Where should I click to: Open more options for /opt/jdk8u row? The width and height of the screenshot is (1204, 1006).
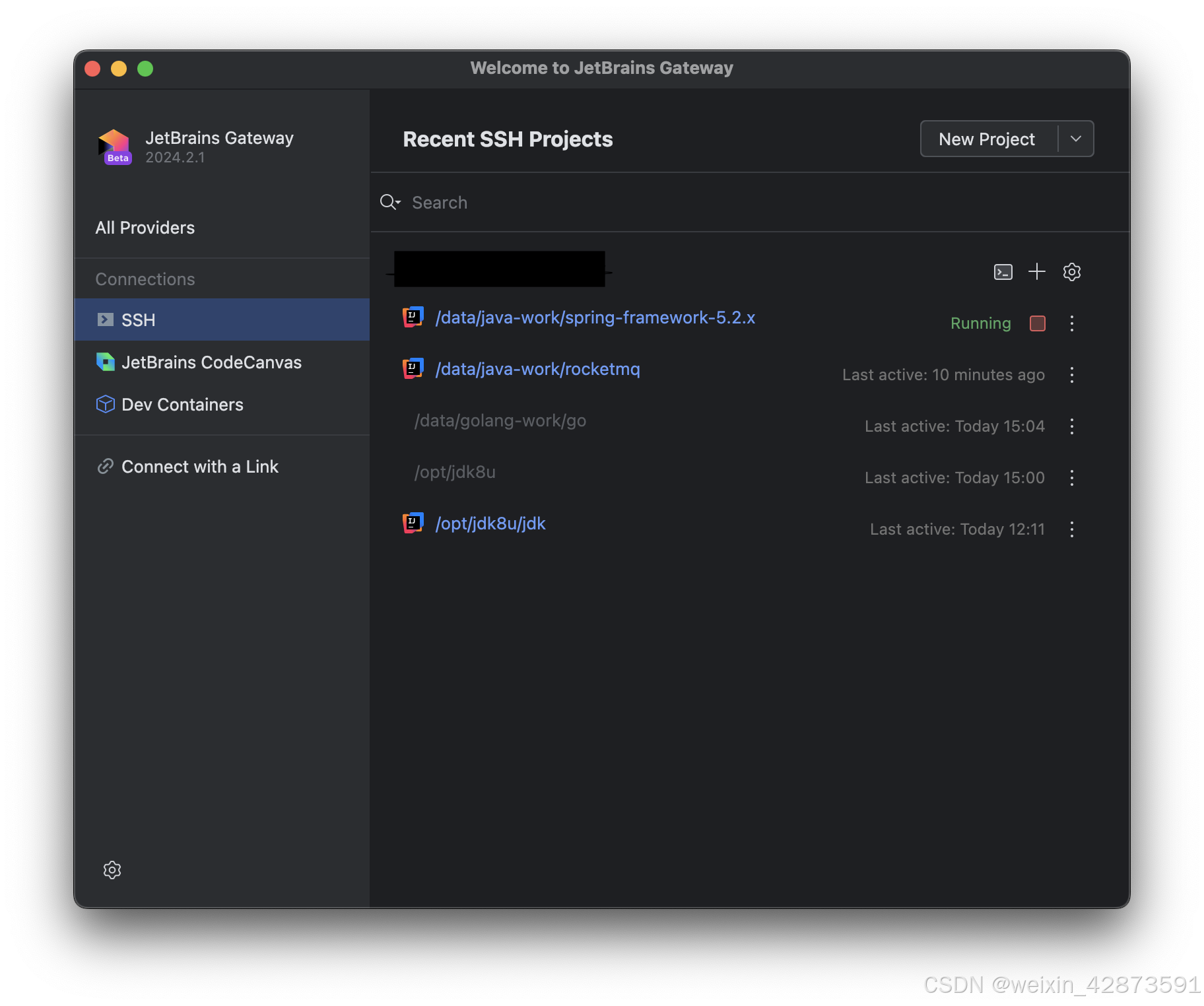pyautogui.click(x=1071, y=478)
